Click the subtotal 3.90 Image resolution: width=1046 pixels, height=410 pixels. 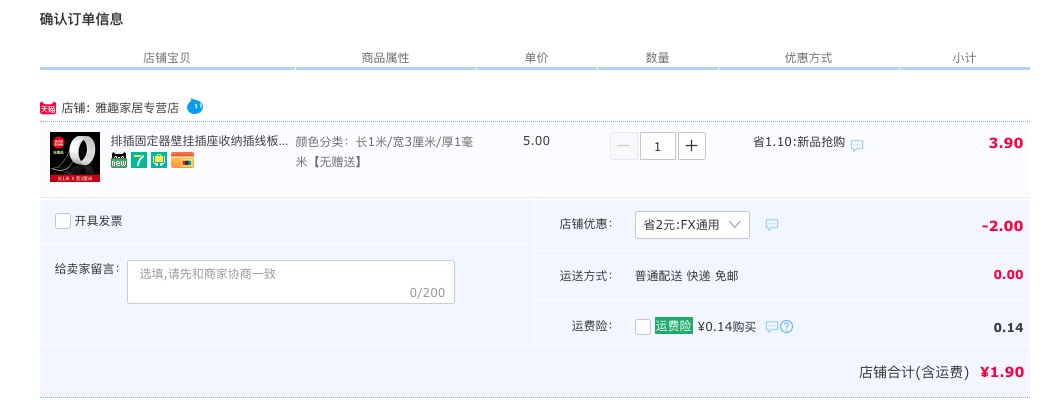click(1005, 143)
